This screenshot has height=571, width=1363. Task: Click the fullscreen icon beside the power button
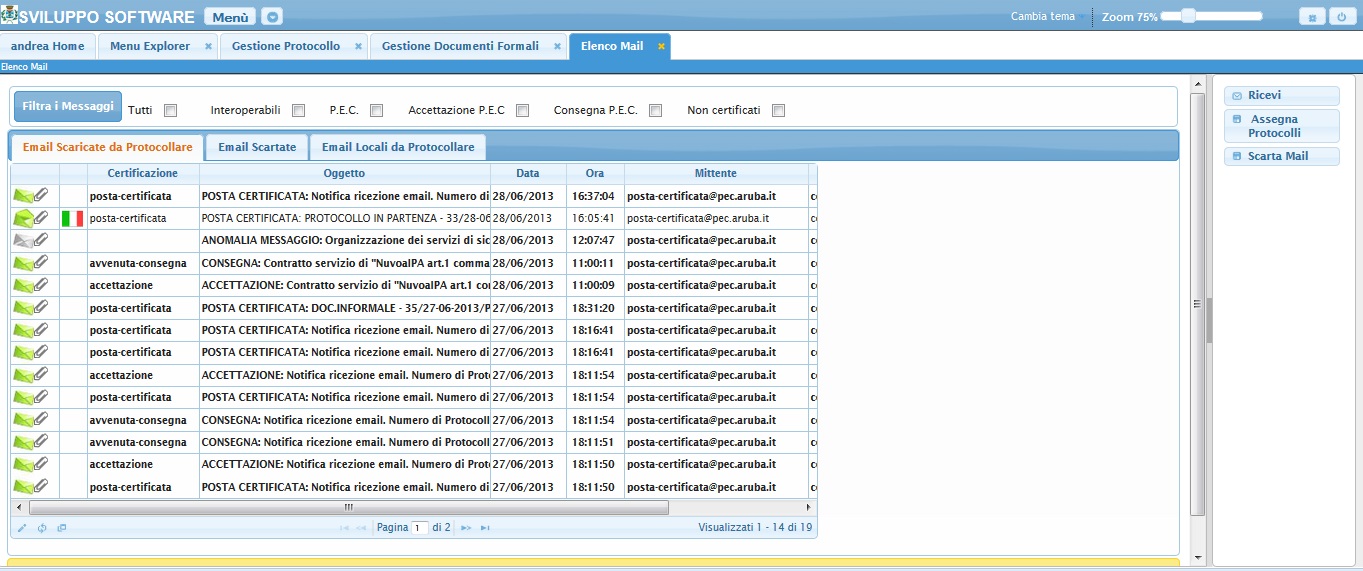[x=1312, y=17]
